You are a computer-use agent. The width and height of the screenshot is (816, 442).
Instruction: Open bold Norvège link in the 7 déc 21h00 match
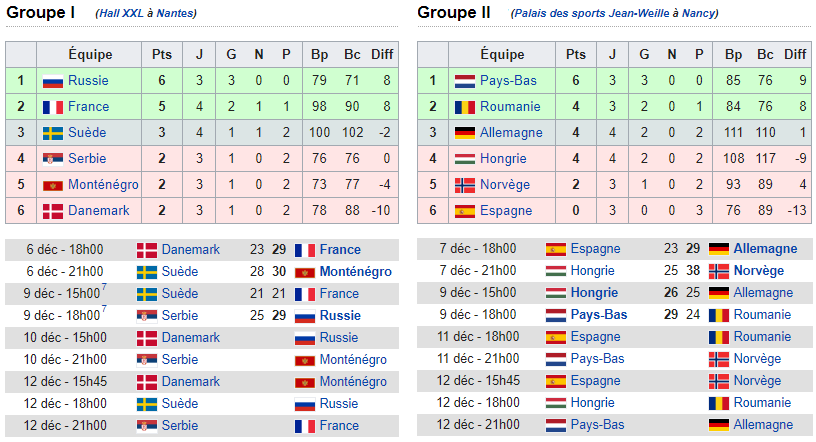(x=758, y=271)
